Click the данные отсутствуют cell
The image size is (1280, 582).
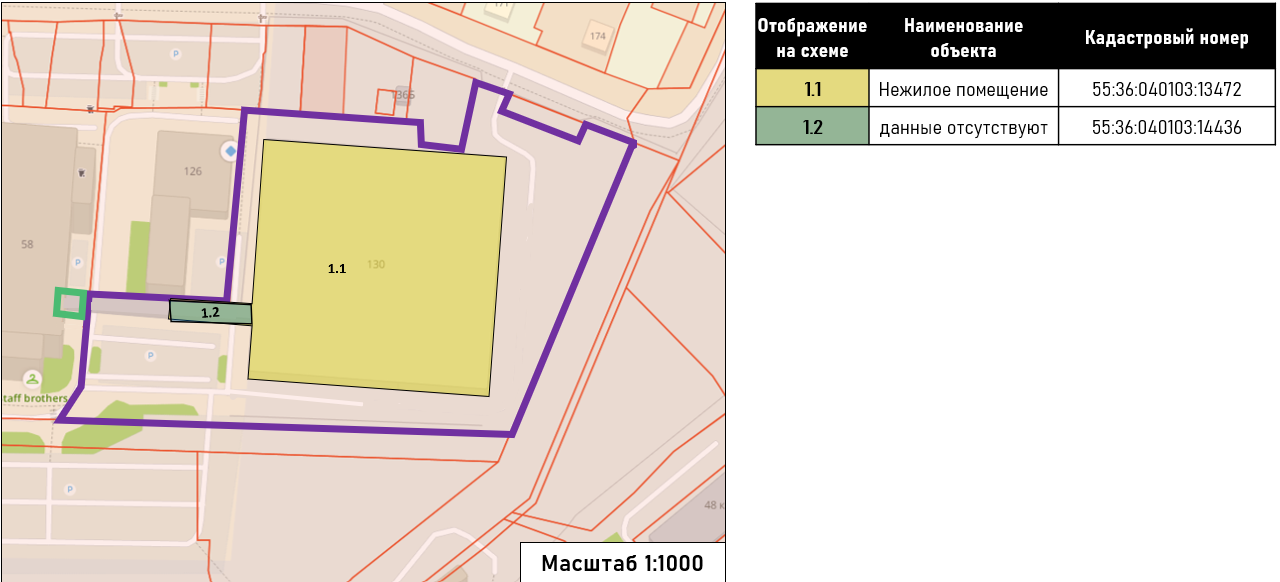(963, 127)
